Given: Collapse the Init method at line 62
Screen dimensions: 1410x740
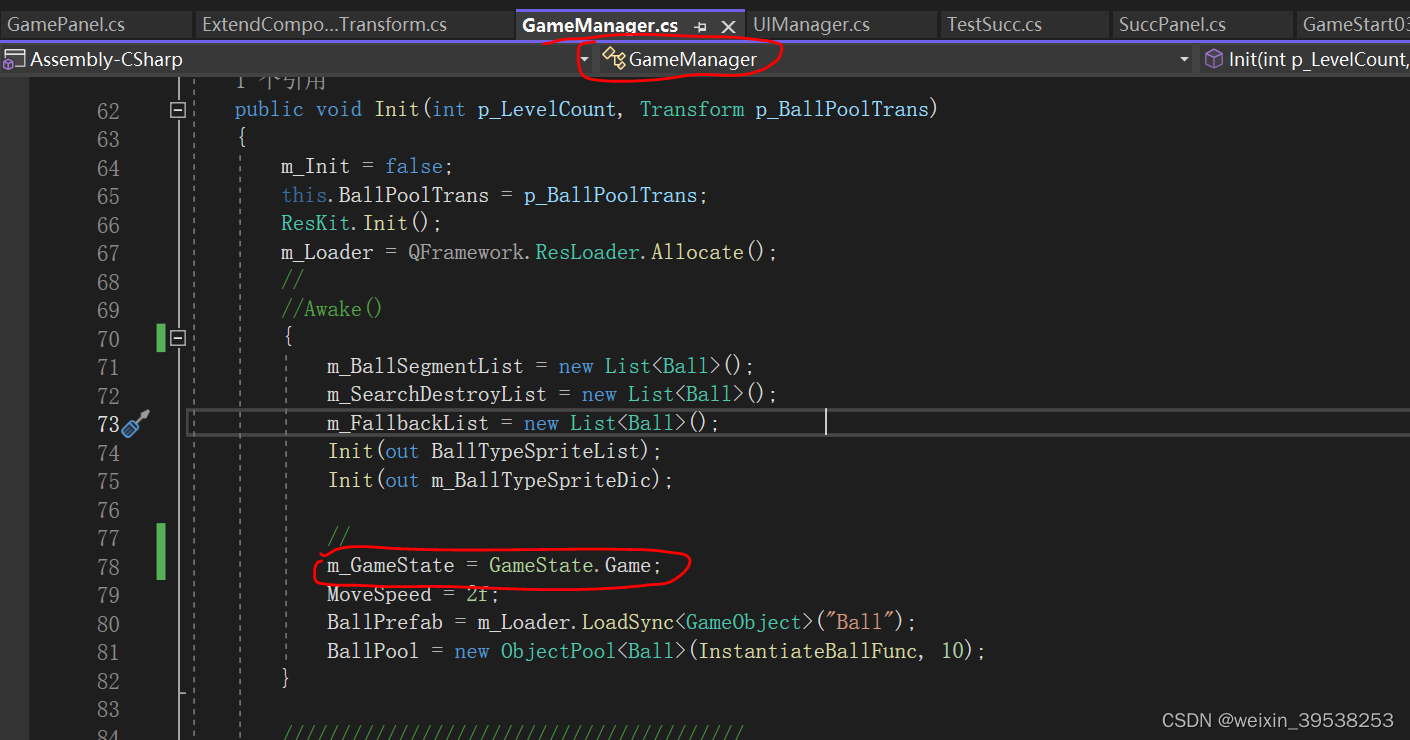Looking at the screenshot, I should point(178,110).
